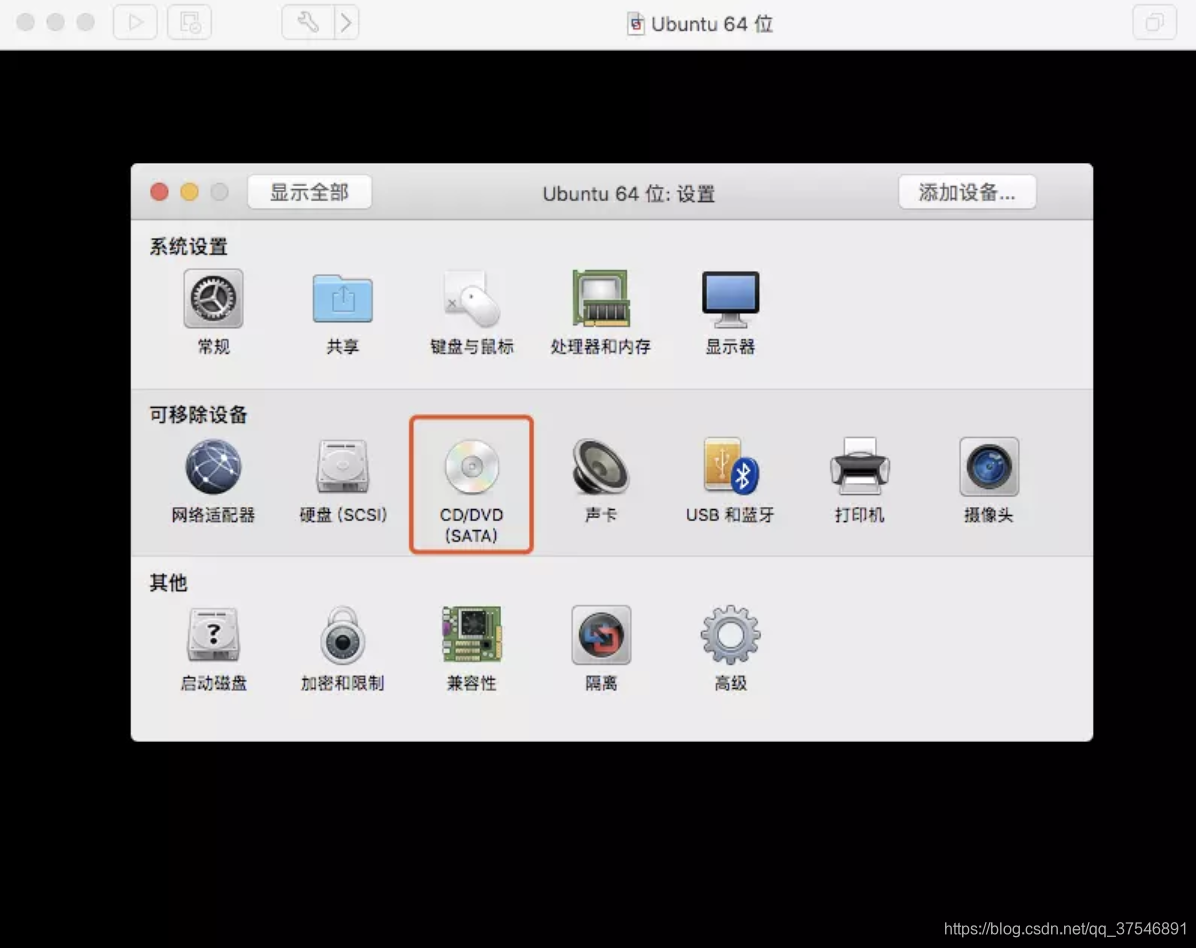This screenshot has height=948, width=1196.
Task: Open 处理器和内存 processor and memory settings
Action: [601, 298]
